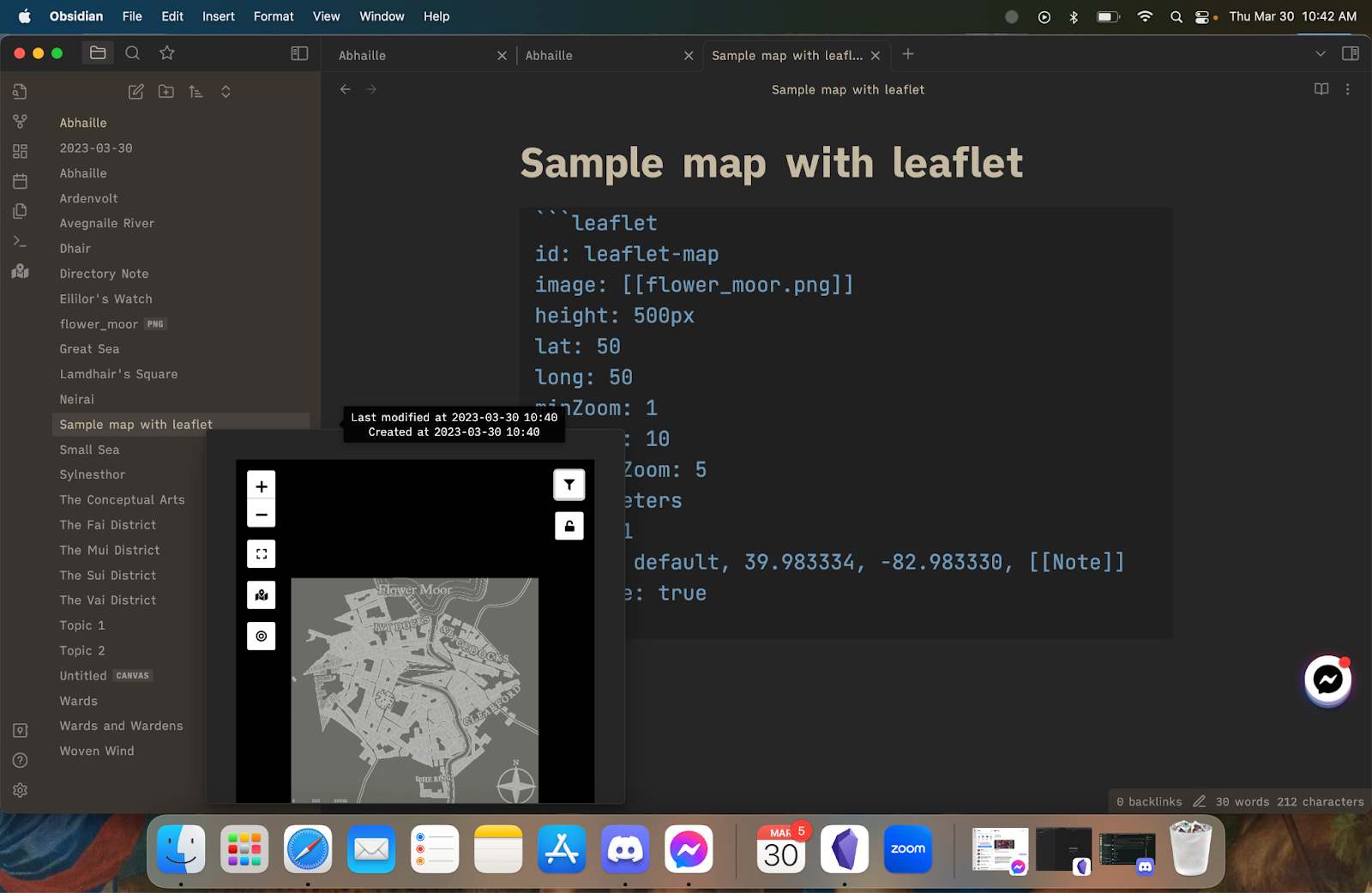Screen dimensions: 1372x893
Task: Open the map marker filter control
Action: point(569,485)
